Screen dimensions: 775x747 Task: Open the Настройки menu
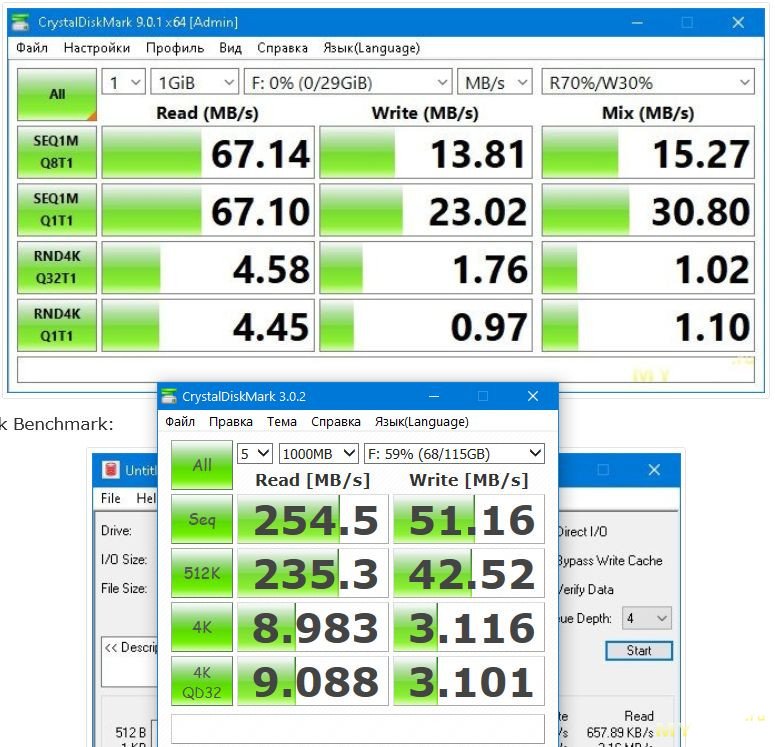96,48
